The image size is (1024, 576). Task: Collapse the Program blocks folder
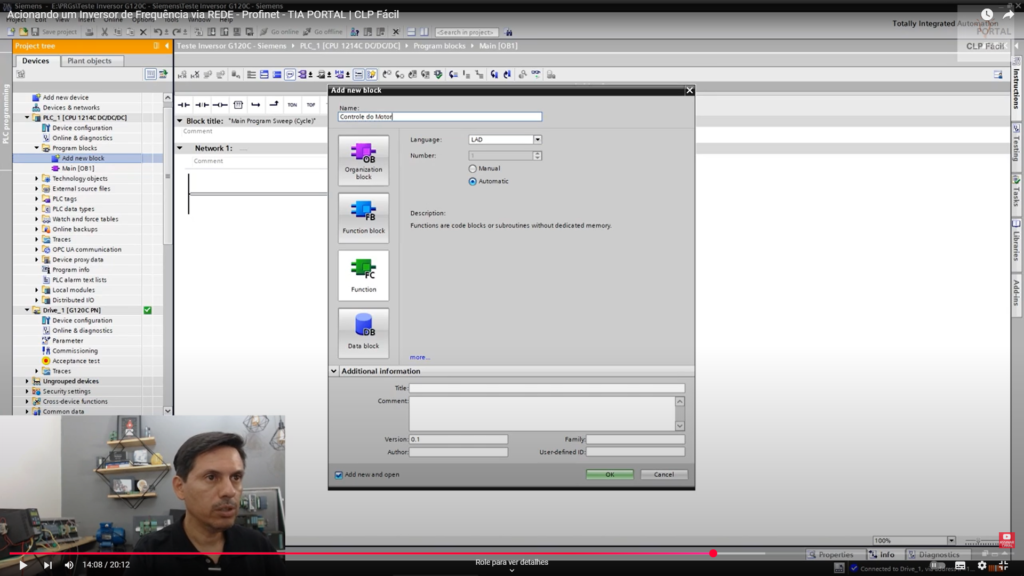pyautogui.click(x=37, y=148)
